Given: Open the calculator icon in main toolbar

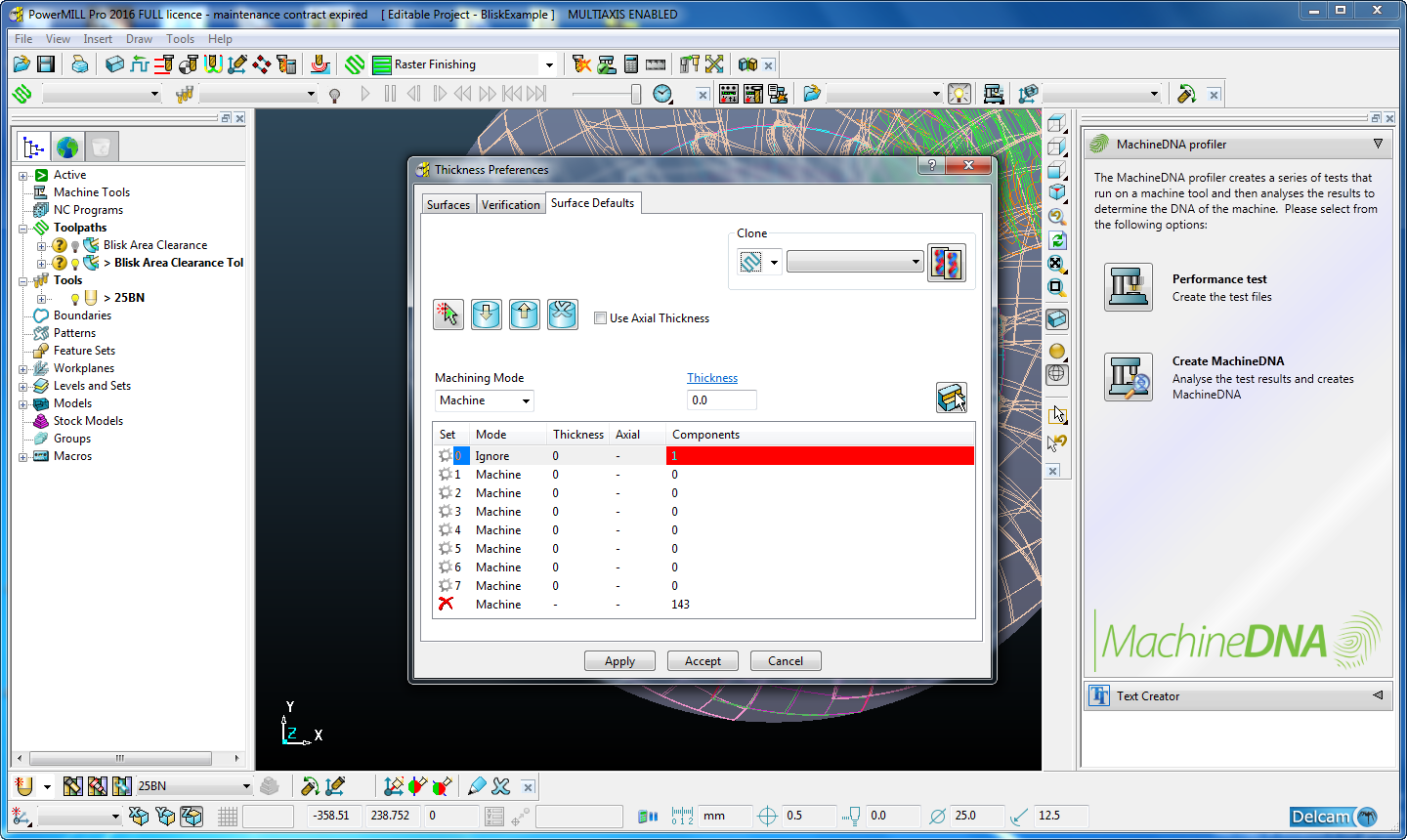Looking at the screenshot, I should pyautogui.click(x=631, y=64).
